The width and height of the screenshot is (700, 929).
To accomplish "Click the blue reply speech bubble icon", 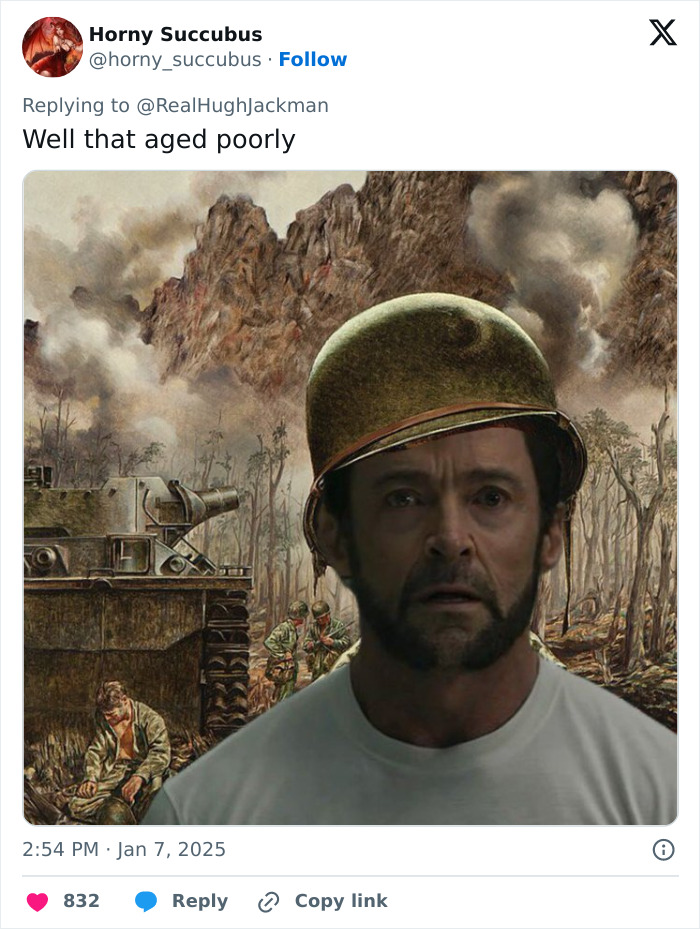I will click(x=146, y=902).
